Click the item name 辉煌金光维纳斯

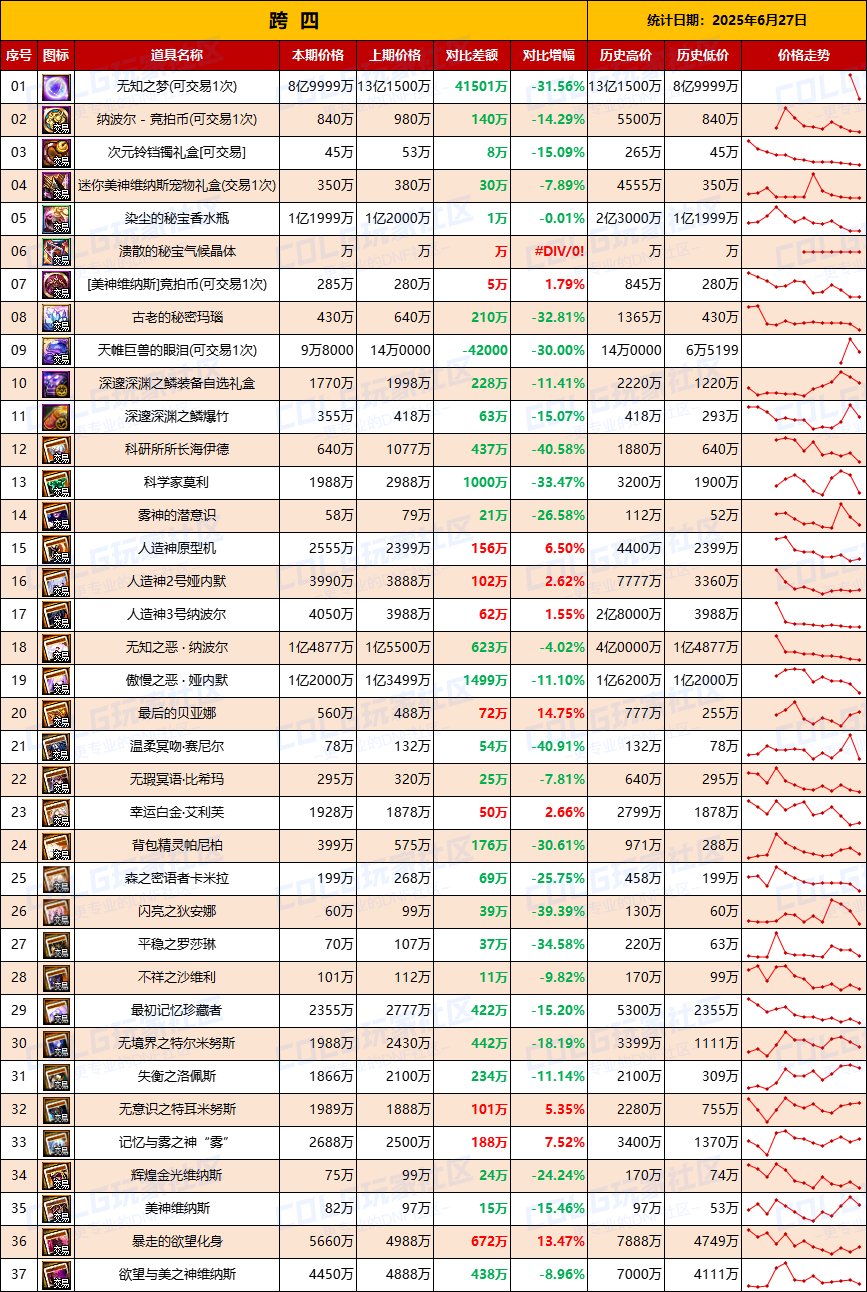pos(177,1176)
